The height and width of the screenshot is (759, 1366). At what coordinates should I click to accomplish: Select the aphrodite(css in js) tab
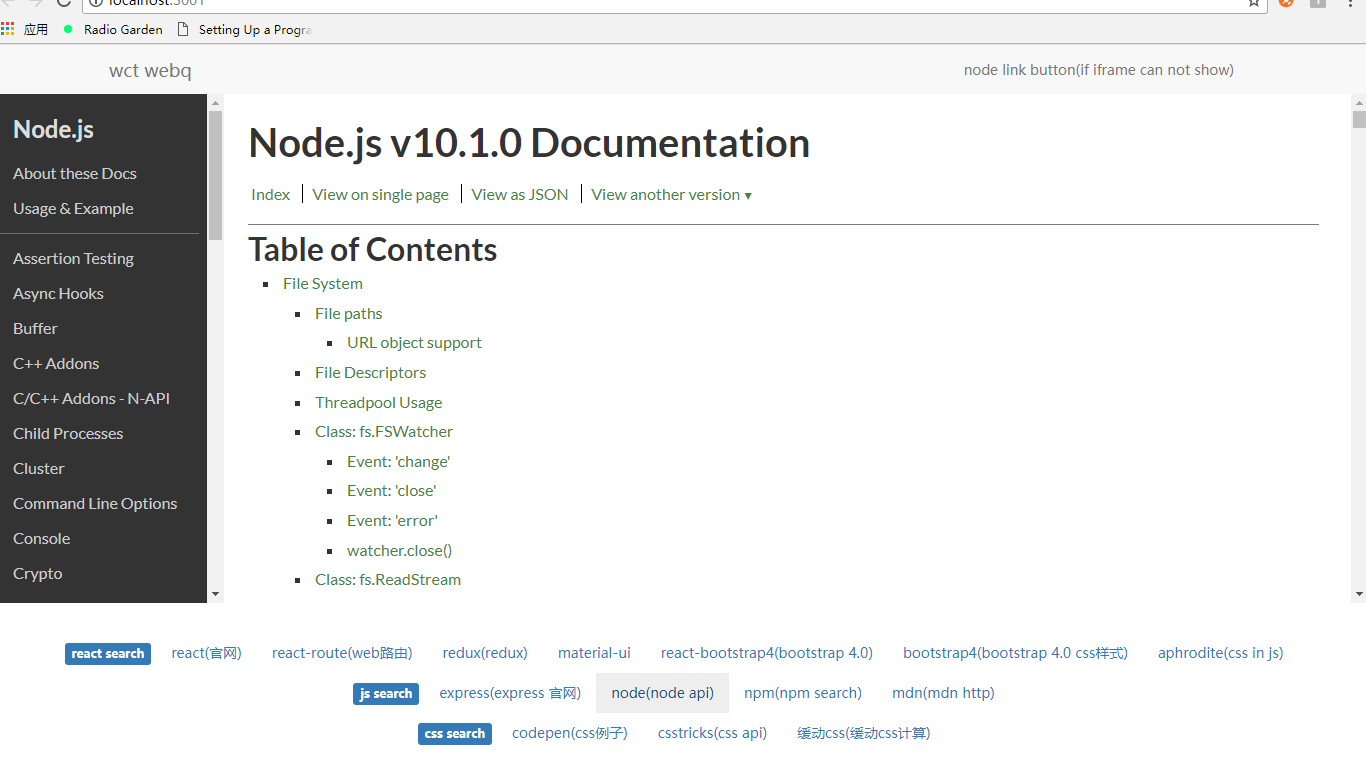tap(1220, 653)
